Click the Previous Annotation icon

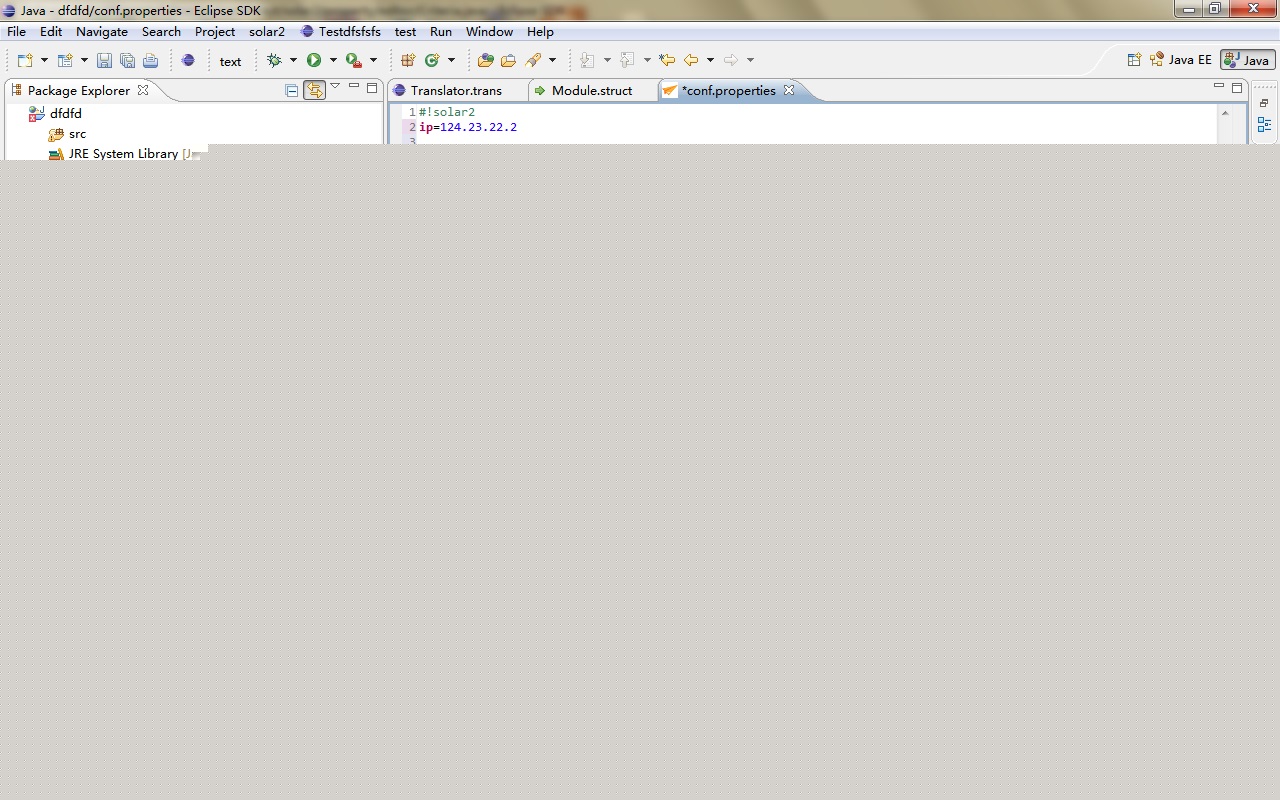tap(628, 60)
